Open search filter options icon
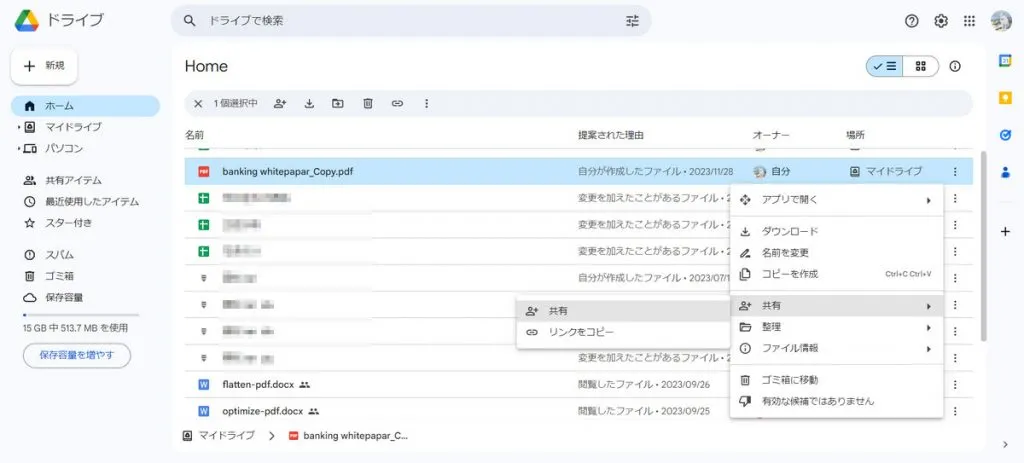Screen dimensions: 1024x463 click(632, 21)
